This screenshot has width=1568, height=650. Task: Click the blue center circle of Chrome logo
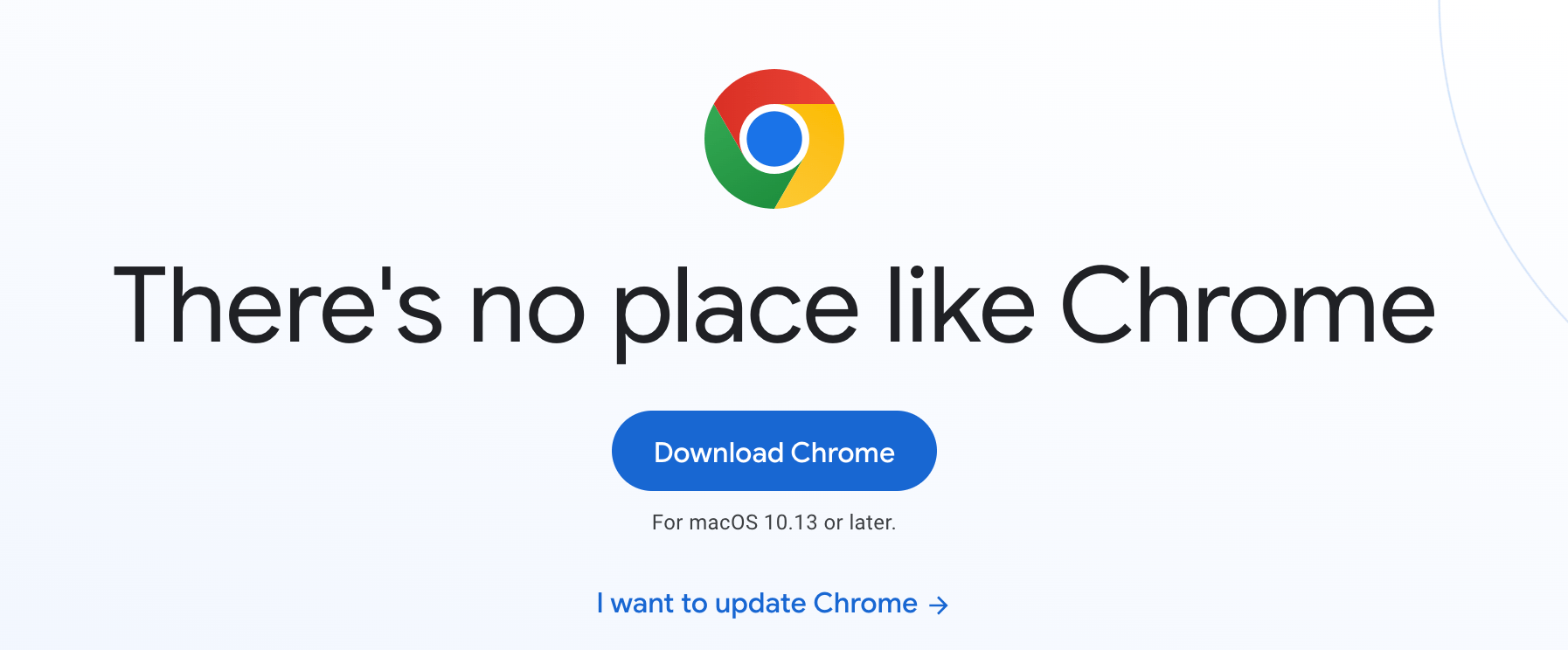(774, 139)
